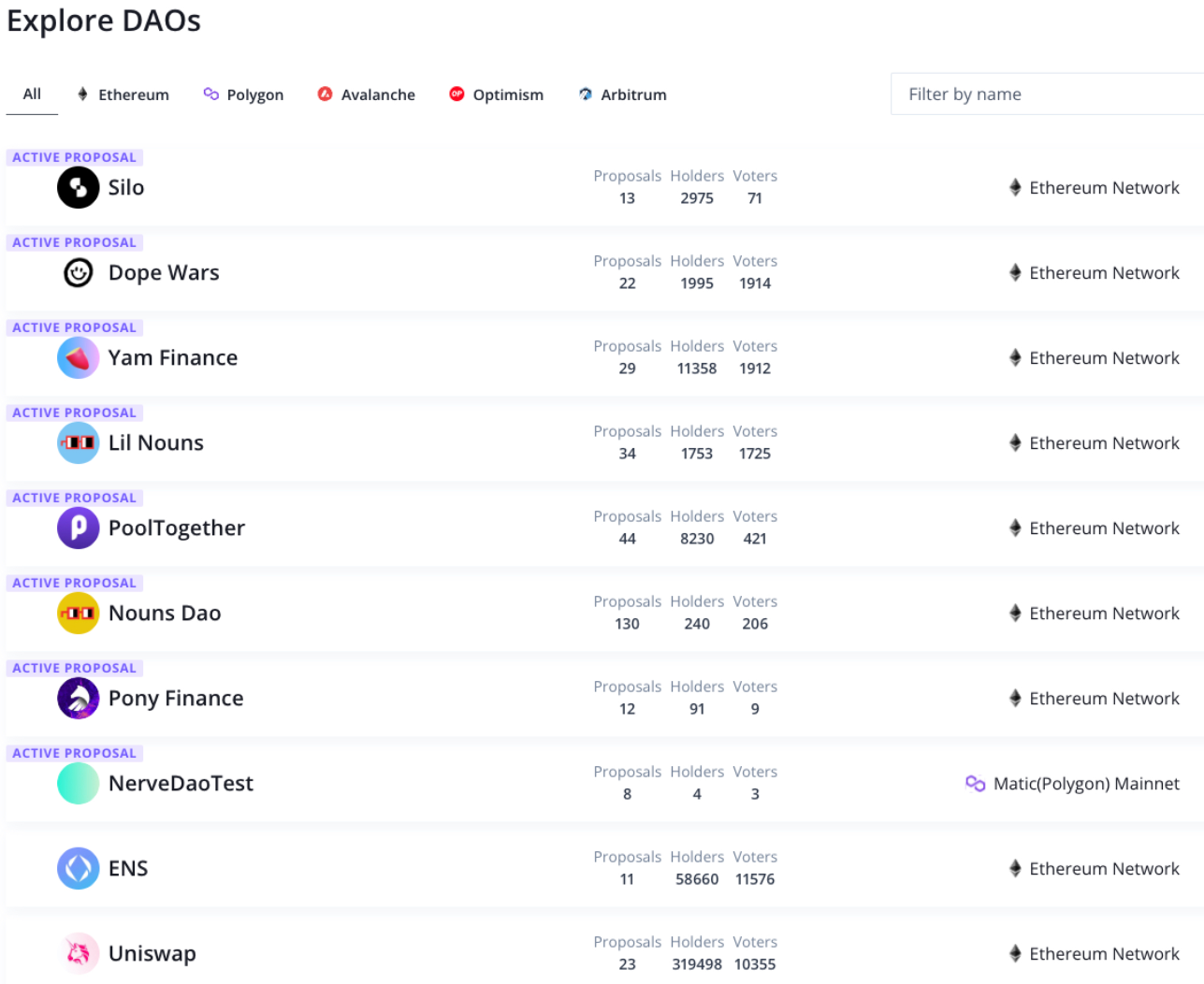Click the Silo DAO logo icon
The height and width of the screenshot is (984, 1204).
(79, 188)
